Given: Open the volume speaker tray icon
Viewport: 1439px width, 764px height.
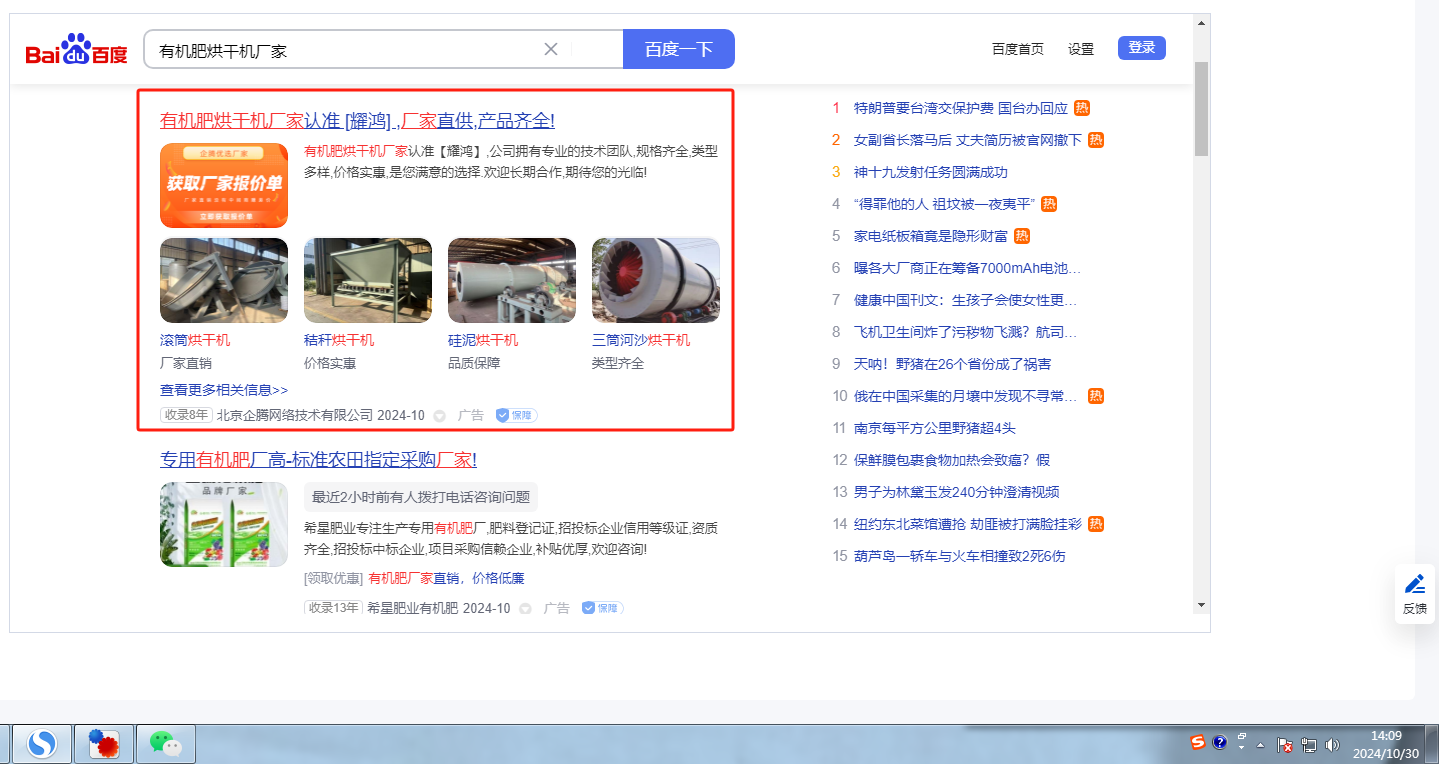Looking at the screenshot, I should point(1332,745).
